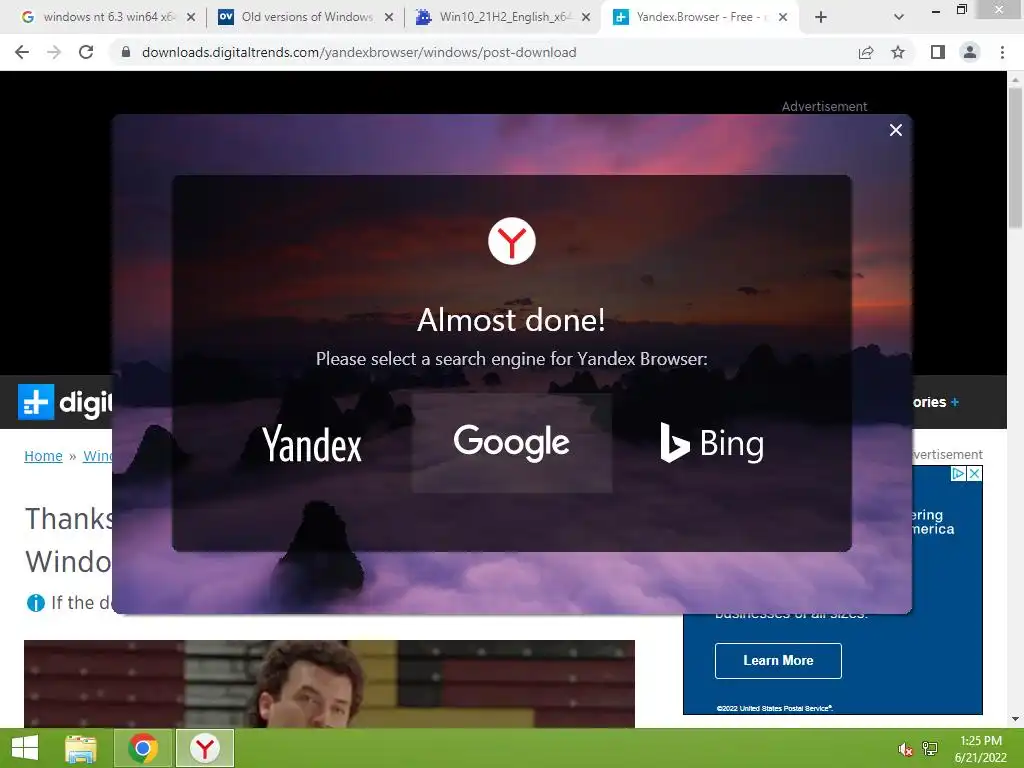Choose Bing as the search engine

tap(712, 443)
